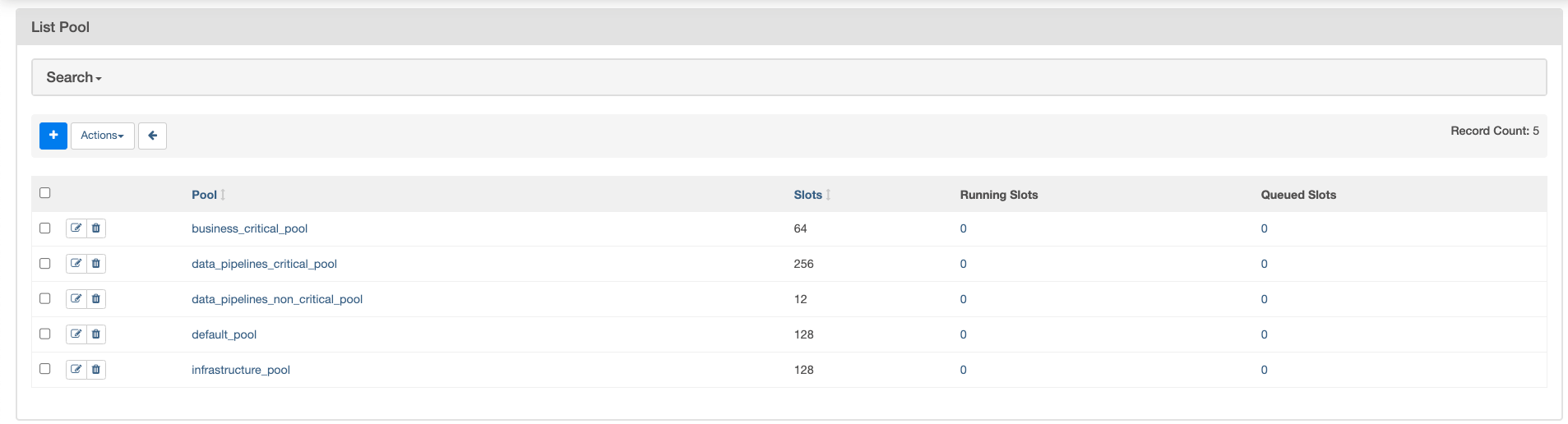Open the infrastructure_pool link
The height and width of the screenshot is (424, 1568).
241,370
